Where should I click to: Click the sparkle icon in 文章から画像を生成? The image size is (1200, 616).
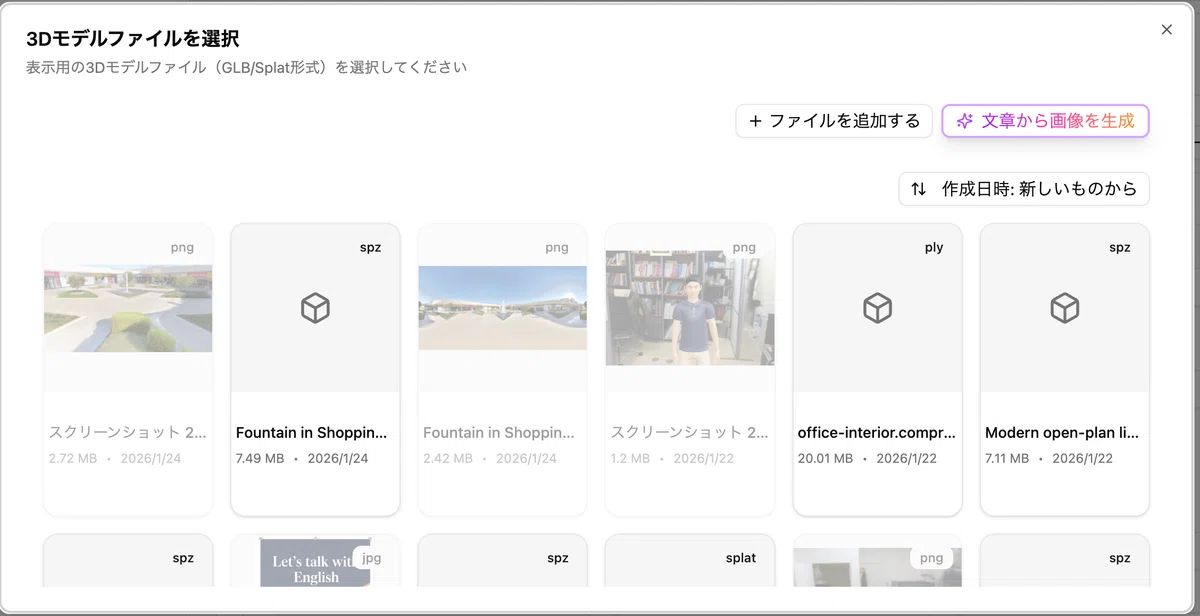[965, 121]
